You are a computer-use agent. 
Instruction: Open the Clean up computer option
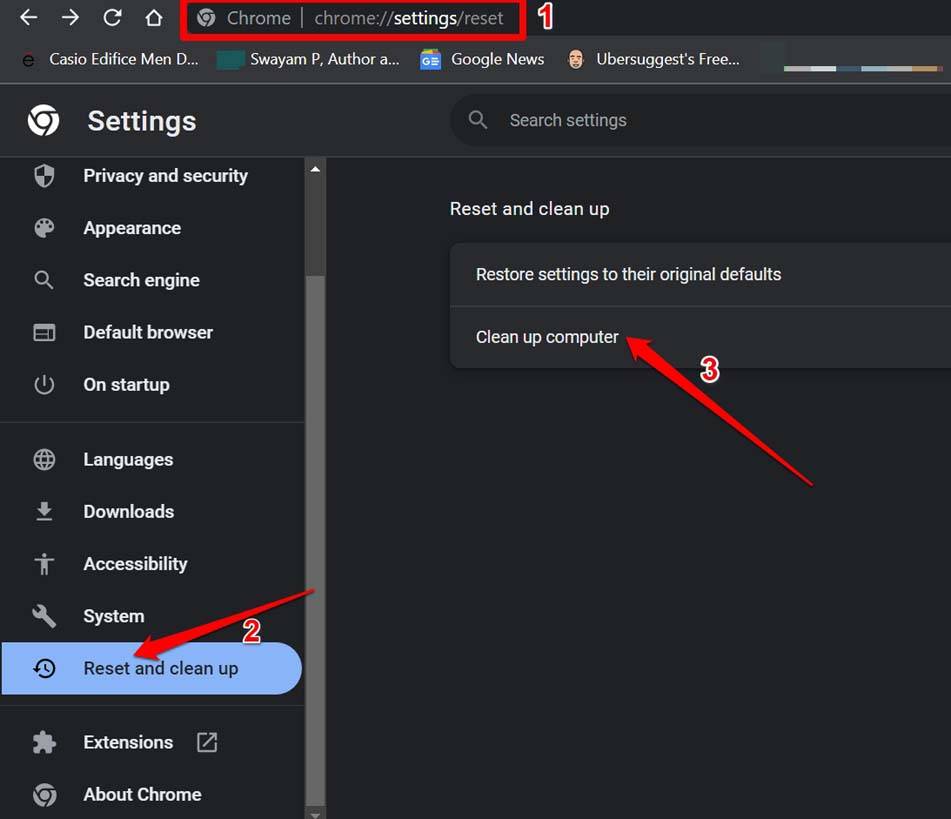(547, 337)
